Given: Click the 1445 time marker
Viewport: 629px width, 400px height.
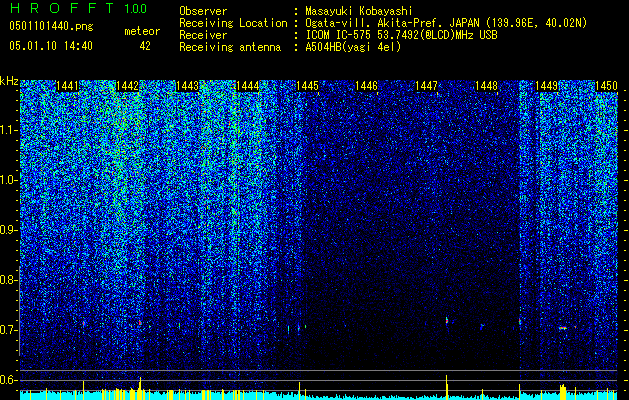Looking at the screenshot, I should coord(307,86).
